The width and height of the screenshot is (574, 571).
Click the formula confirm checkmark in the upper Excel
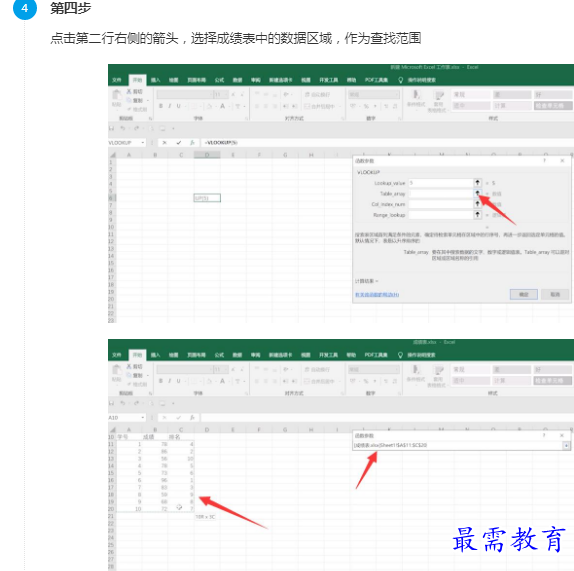tap(179, 143)
